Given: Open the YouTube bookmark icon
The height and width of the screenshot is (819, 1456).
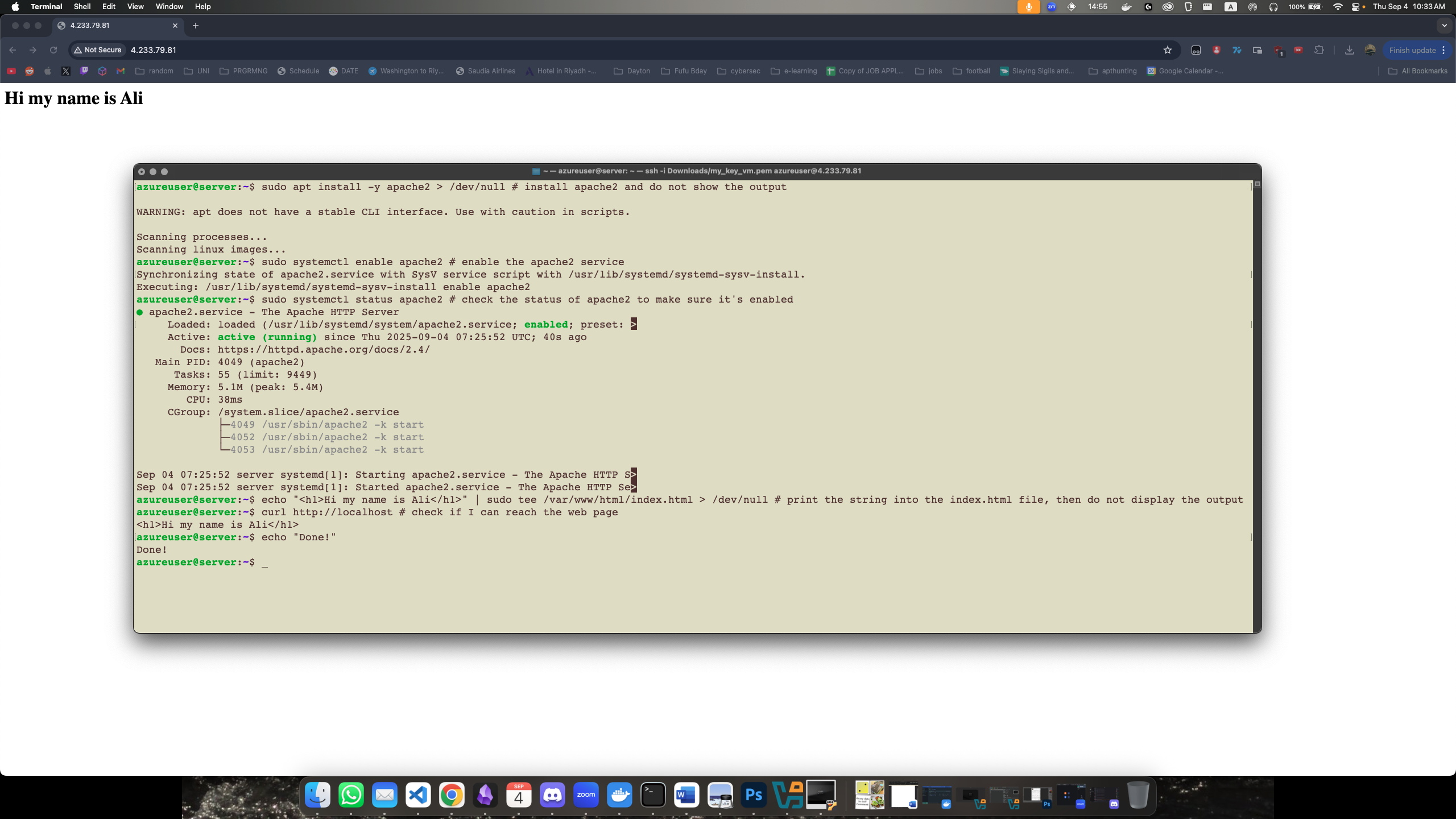Looking at the screenshot, I should [11, 71].
